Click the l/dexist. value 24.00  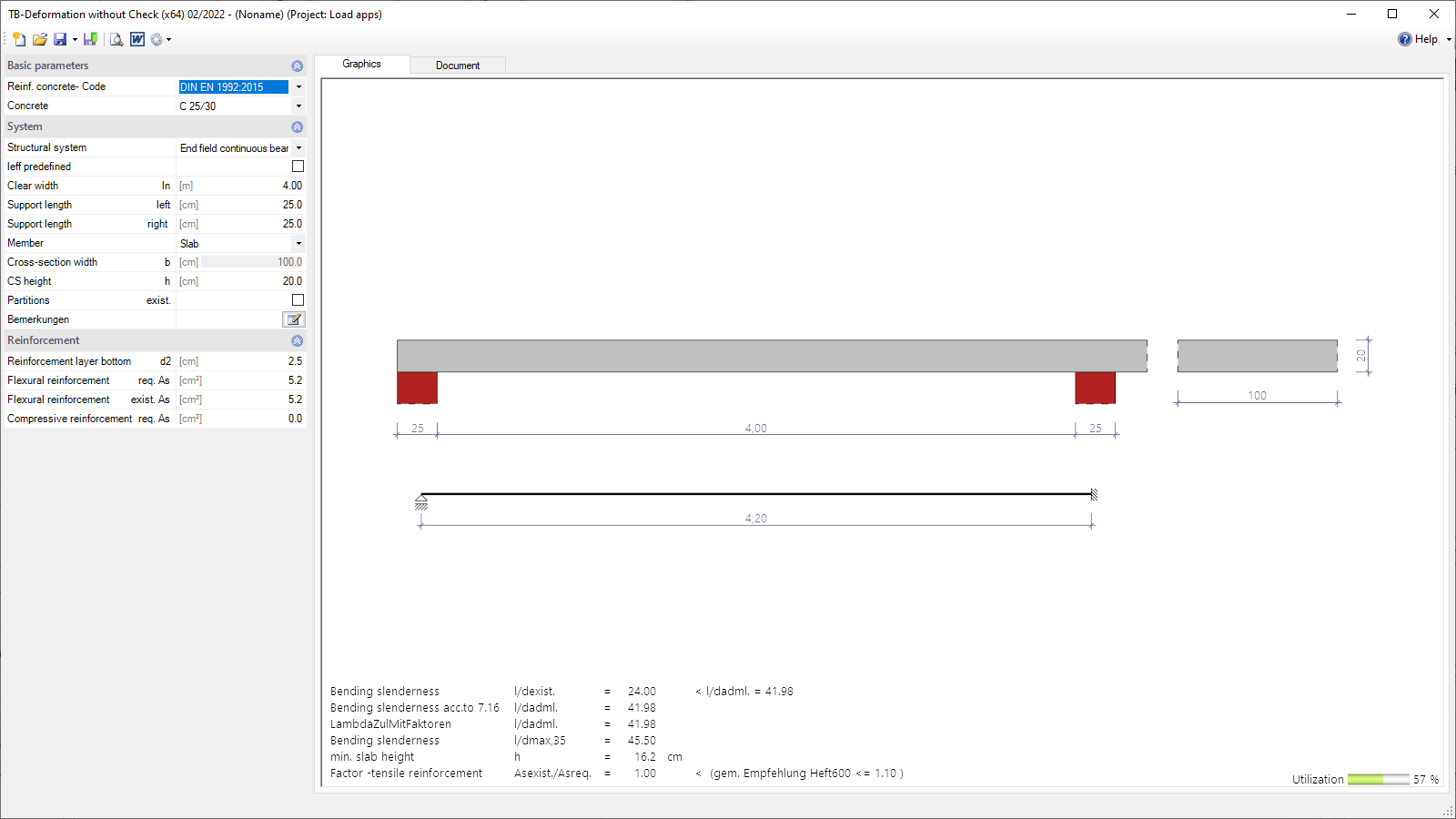[642, 692]
